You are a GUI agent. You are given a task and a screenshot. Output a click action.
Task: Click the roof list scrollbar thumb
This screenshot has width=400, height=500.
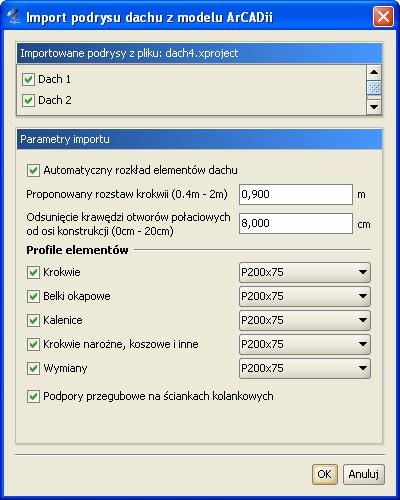coord(374,88)
